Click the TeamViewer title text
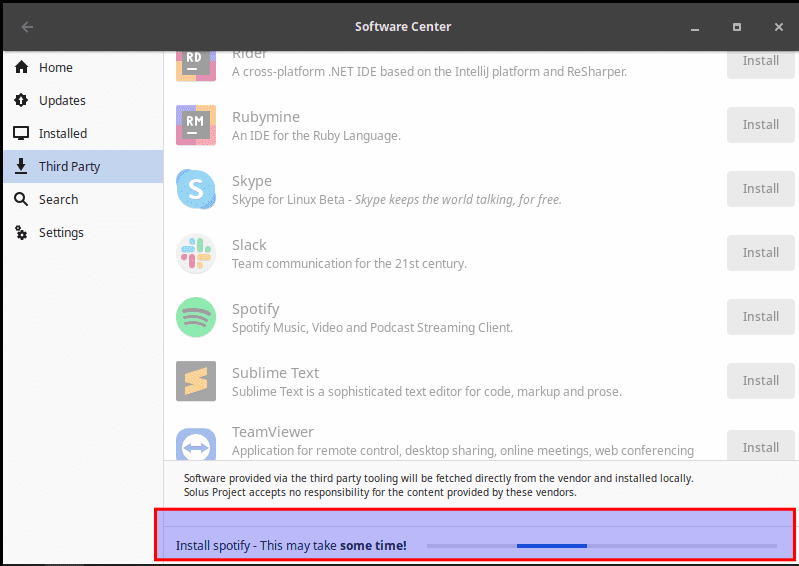The height and width of the screenshot is (566, 799). coord(273,432)
